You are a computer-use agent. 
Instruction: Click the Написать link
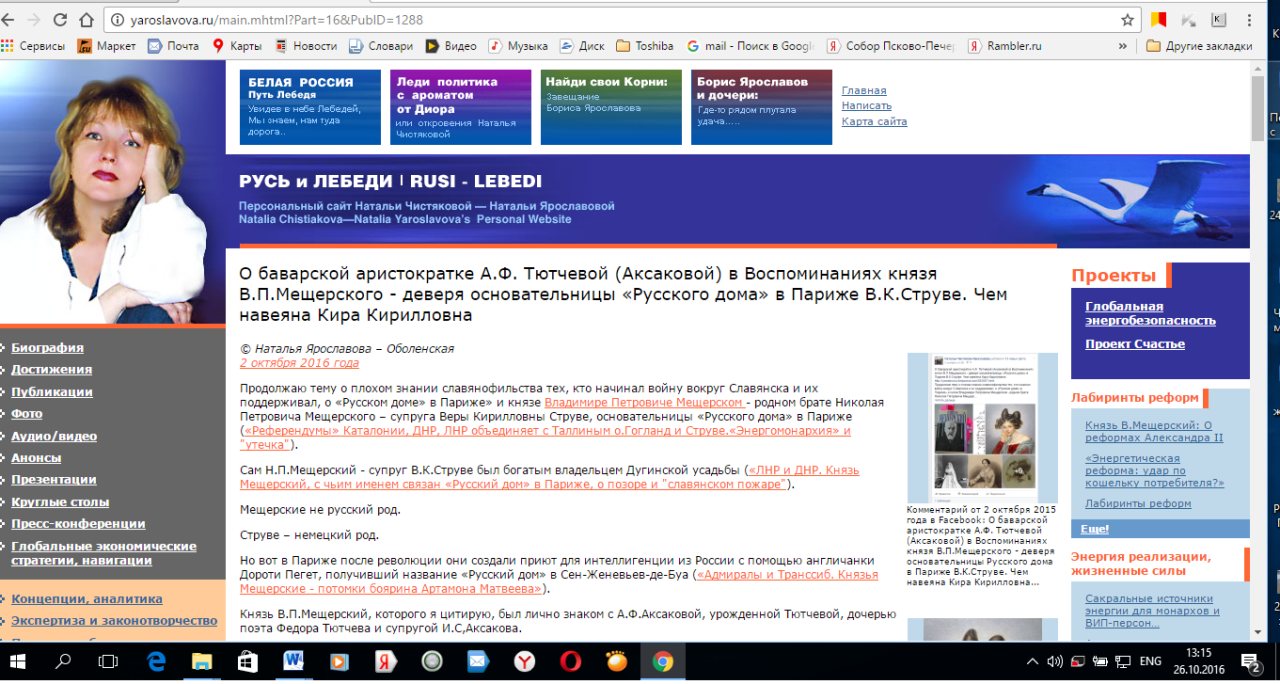point(866,105)
